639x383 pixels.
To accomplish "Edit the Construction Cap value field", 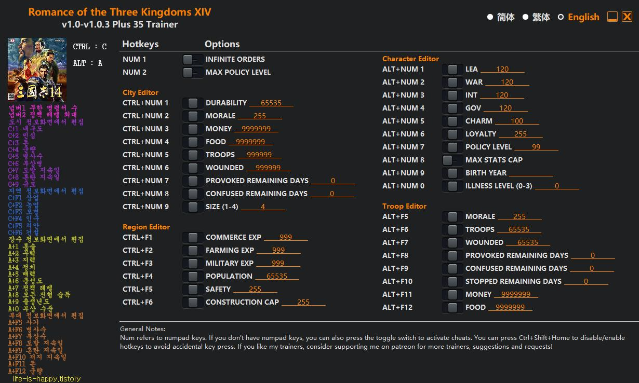I will [x=303, y=302].
